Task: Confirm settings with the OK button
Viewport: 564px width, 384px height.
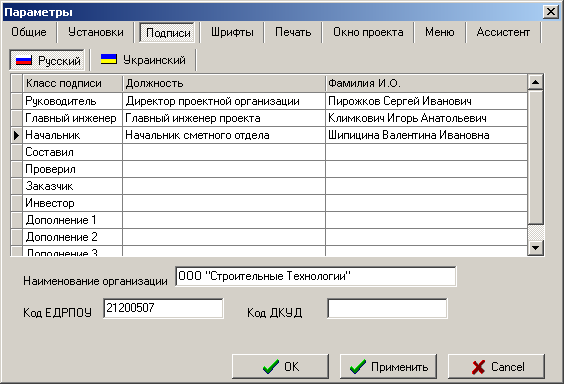Action: click(281, 366)
